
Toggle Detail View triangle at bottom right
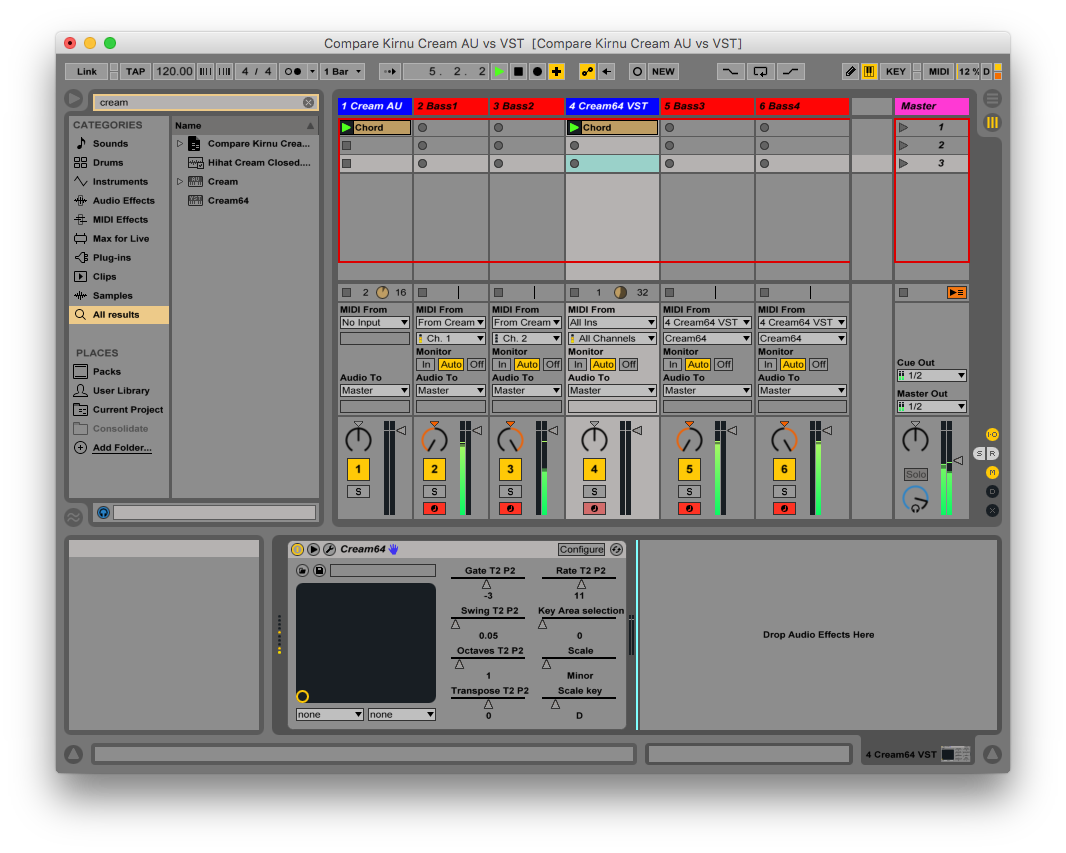(992, 754)
